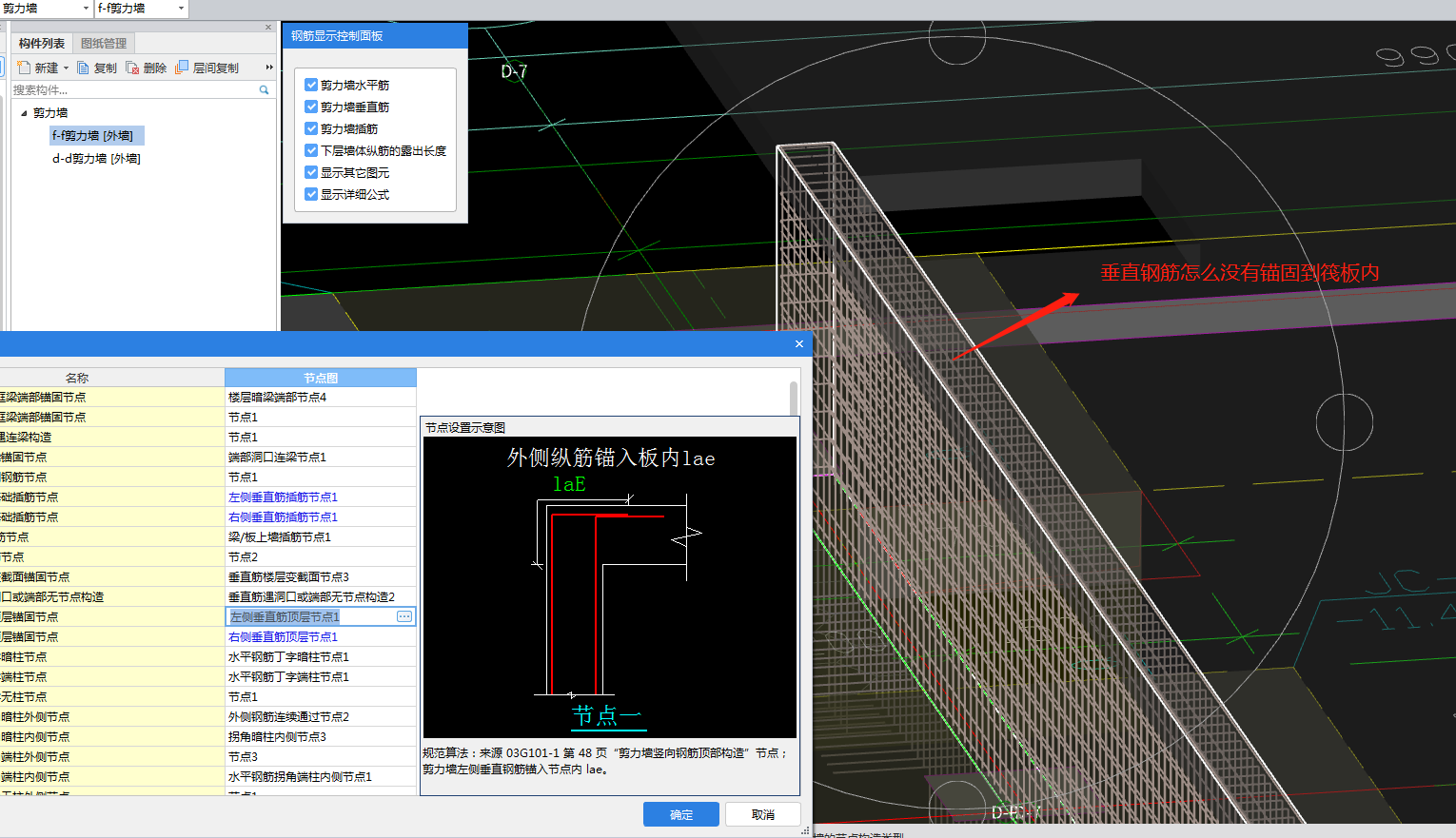The image size is (1456, 838).
Task: Click the D-7 axis label in viewport
Action: pos(514,71)
